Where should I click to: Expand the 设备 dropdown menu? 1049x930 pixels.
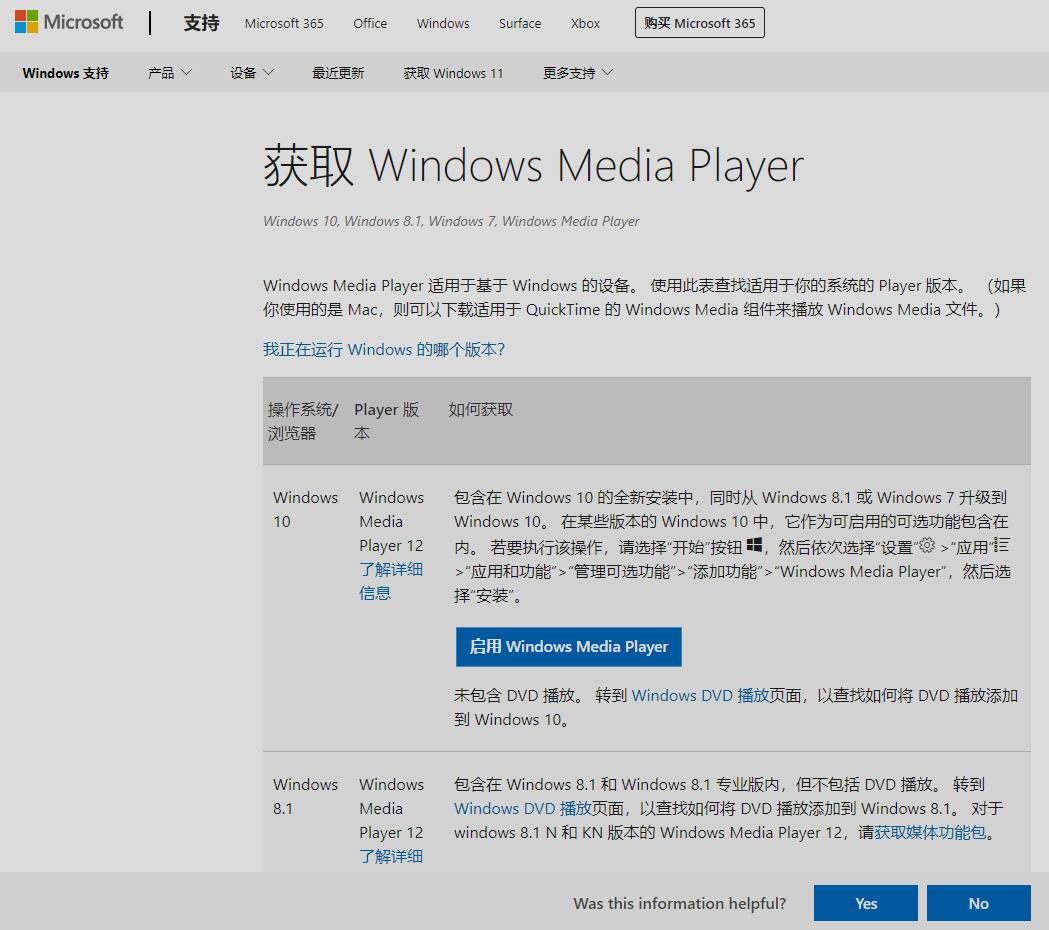coord(252,73)
